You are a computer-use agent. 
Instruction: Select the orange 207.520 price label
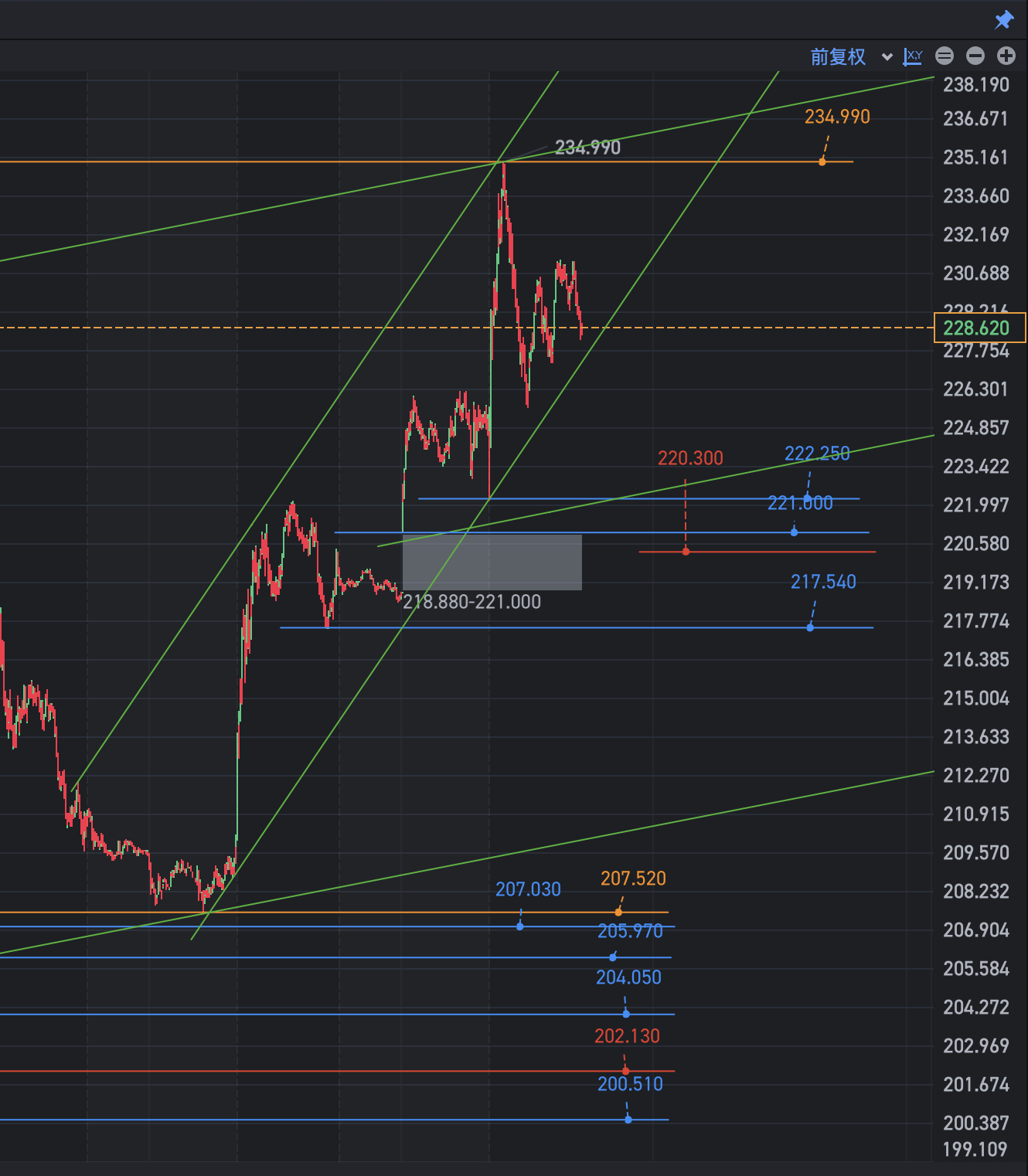633,879
